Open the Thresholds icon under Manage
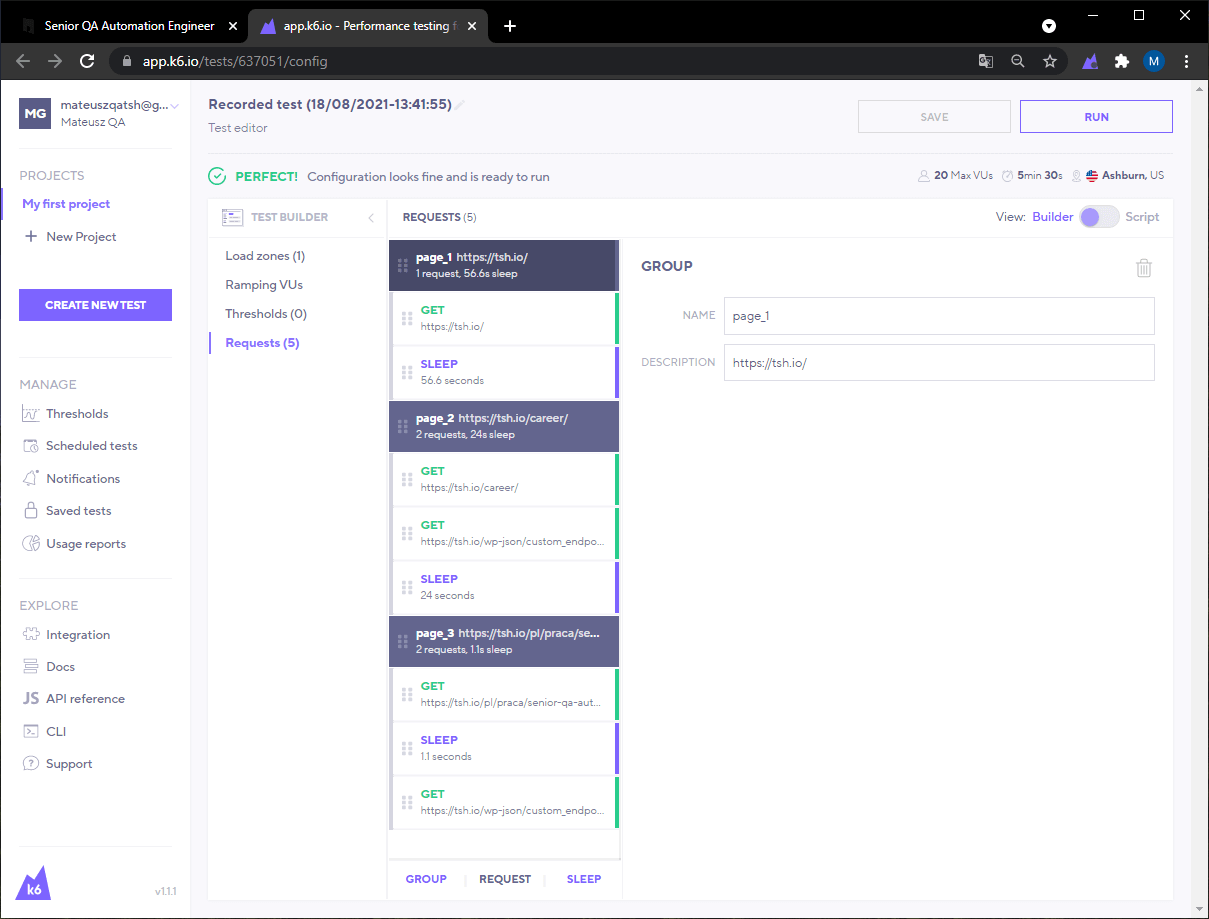Screen dimensions: 1209x919 click(x=30, y=414)
